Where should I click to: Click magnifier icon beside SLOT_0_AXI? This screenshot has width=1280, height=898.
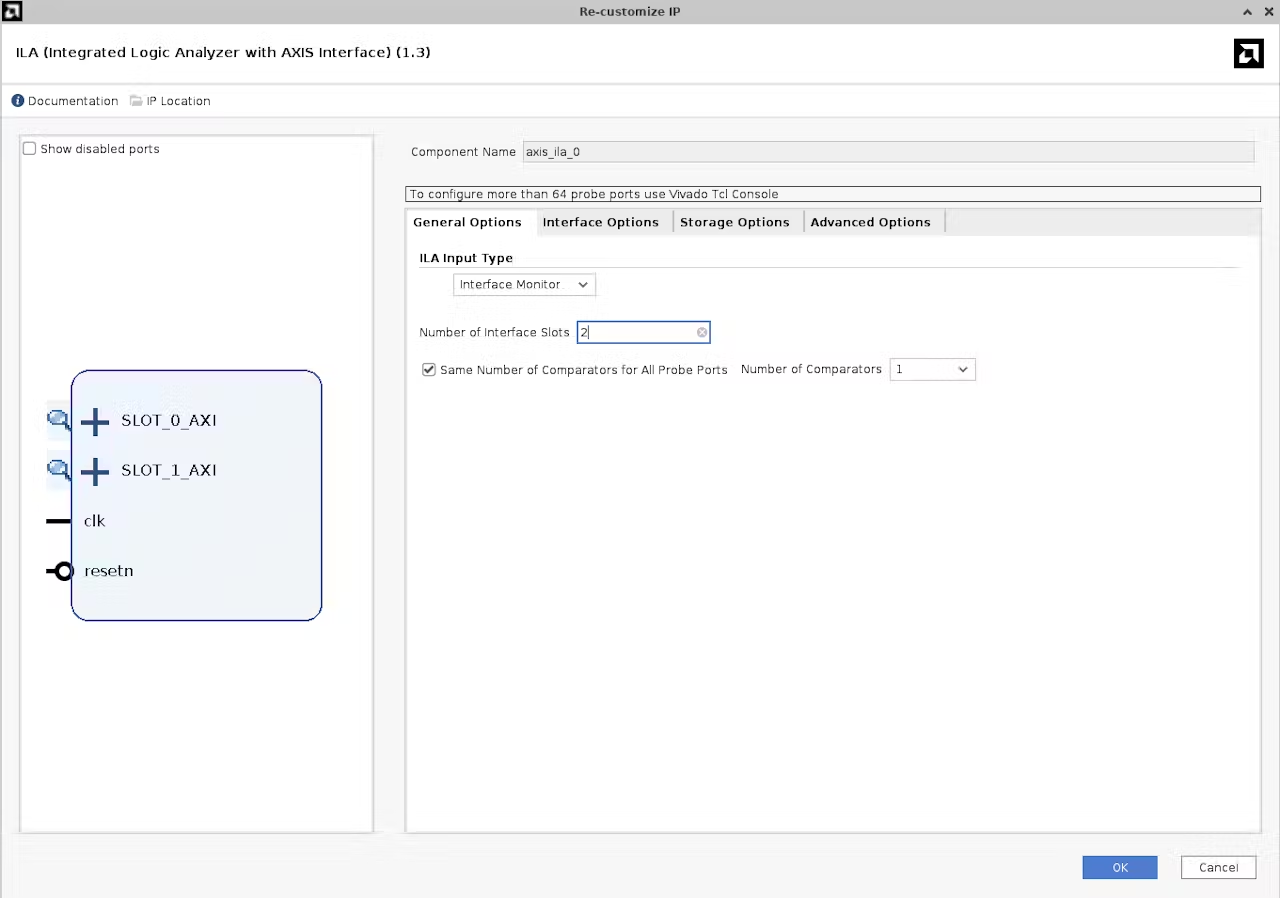59,420
